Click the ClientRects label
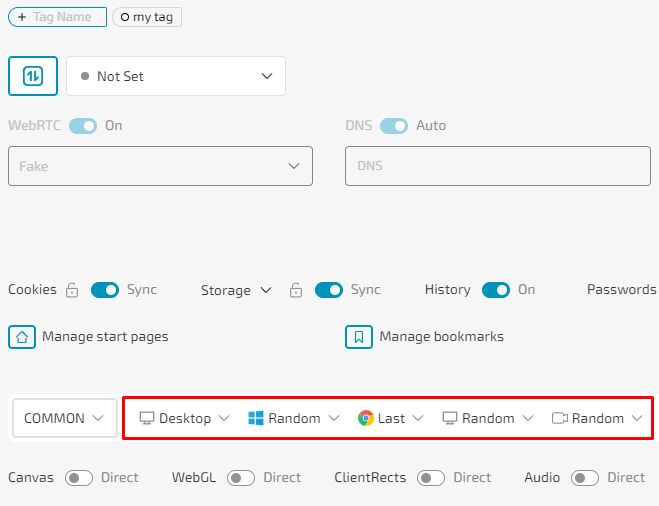The image size is (659, 506). [370, 478]
